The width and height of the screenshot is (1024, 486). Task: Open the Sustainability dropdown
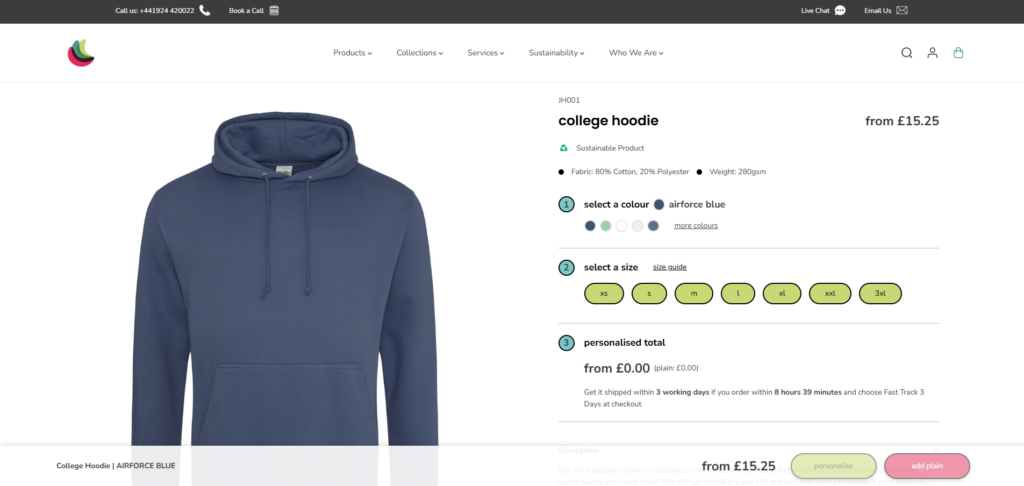[556, 53]
